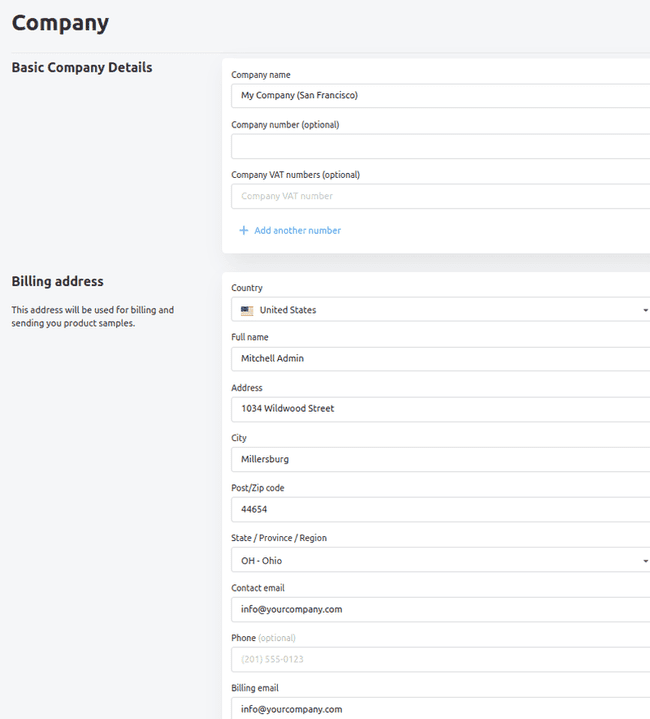This screenshot has width=650, height=719.
Task: Select the Address field with 1034 Wildwood Street
Action: pos(440,409)
